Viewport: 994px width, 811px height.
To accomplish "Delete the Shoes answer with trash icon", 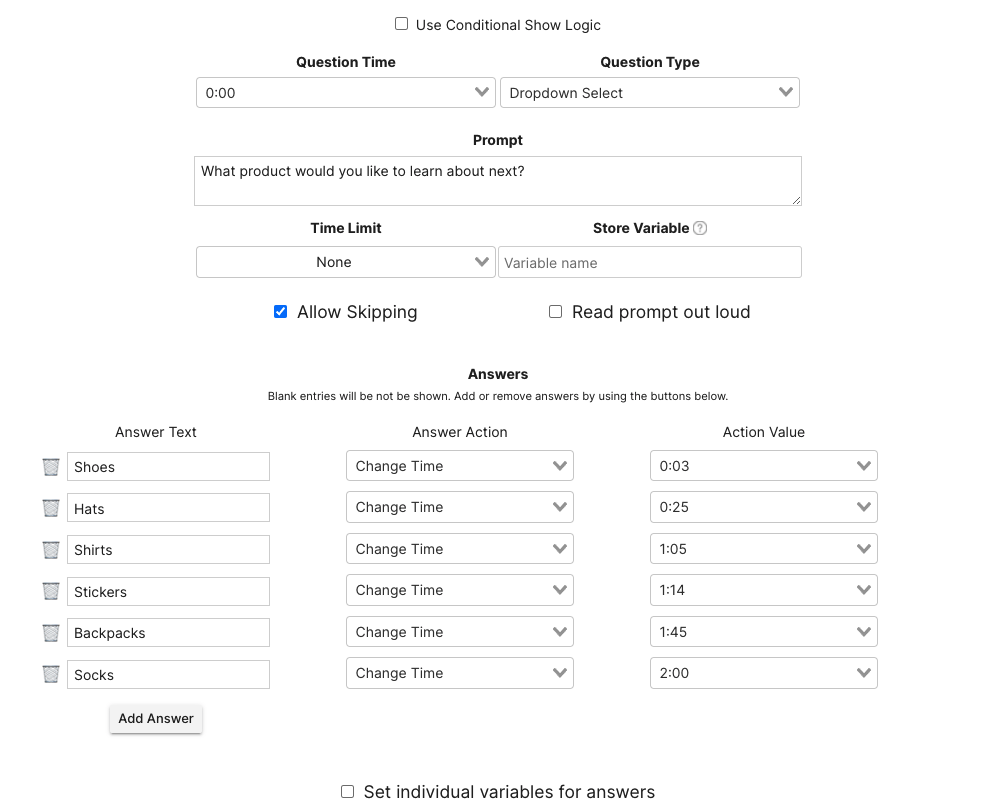I will tap(51, 467).
